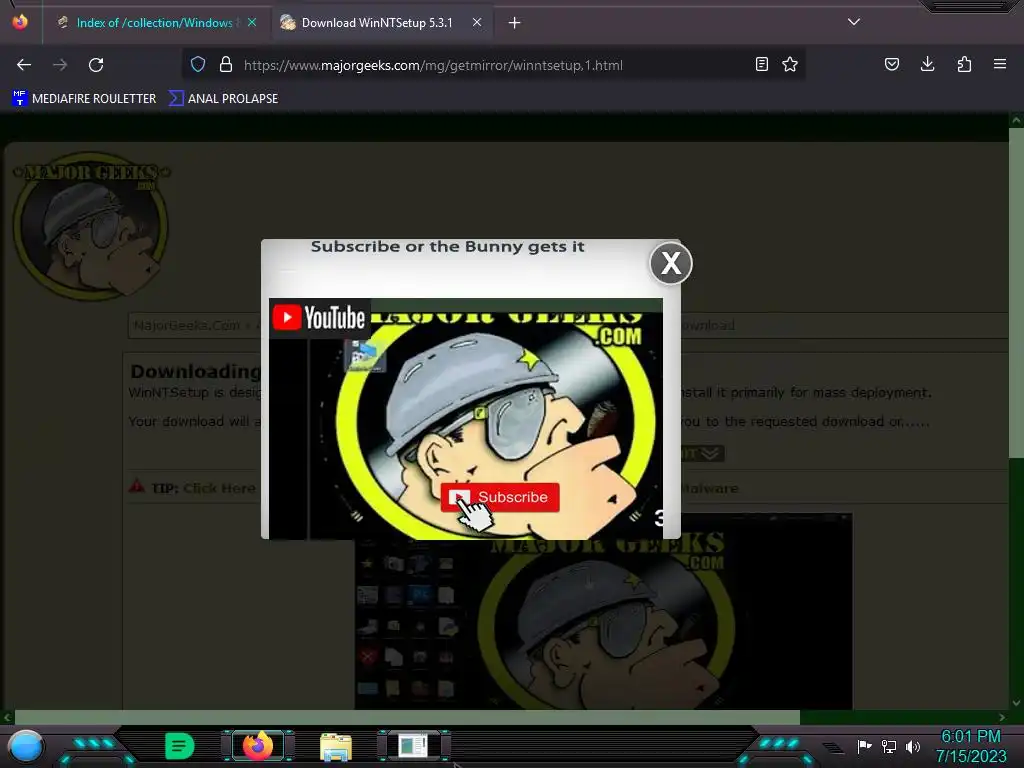Open the window app icon on taskbar

pos(413,746)
